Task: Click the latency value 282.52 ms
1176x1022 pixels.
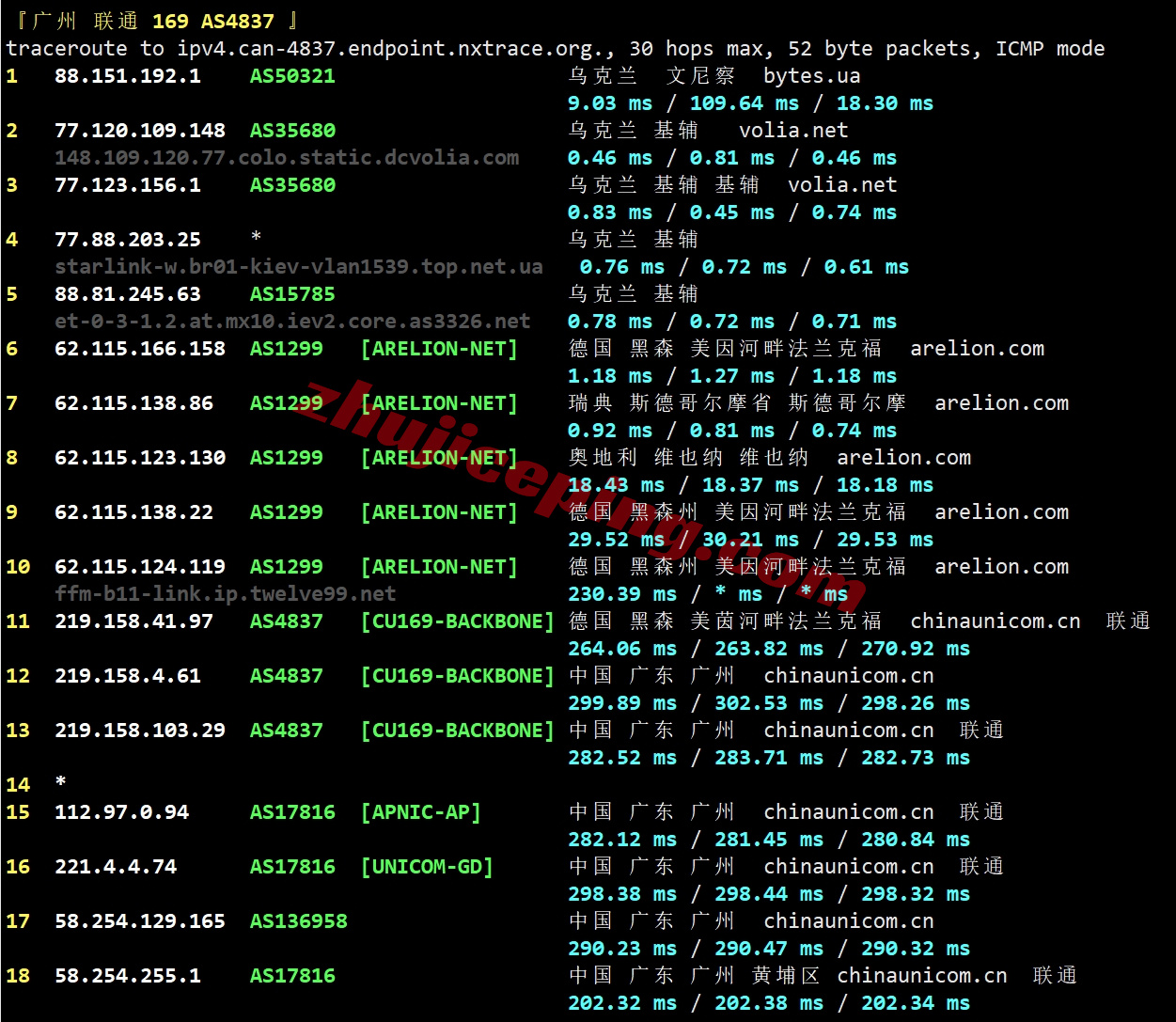Action: coord(622,758)
